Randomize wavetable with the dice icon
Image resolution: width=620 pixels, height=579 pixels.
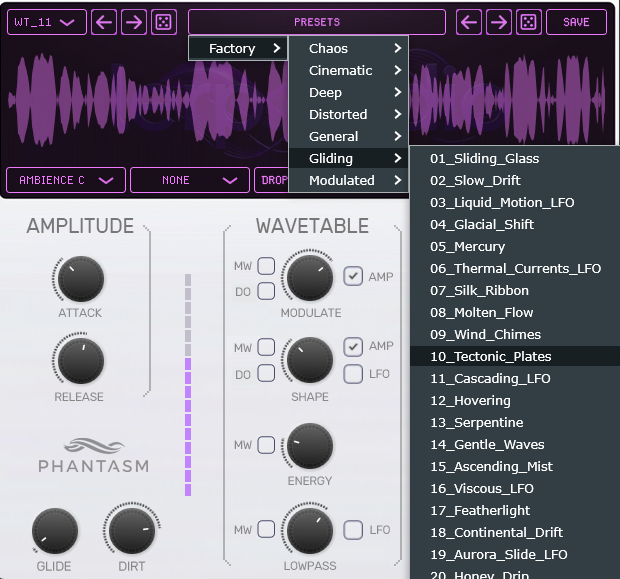coord(164,22)
